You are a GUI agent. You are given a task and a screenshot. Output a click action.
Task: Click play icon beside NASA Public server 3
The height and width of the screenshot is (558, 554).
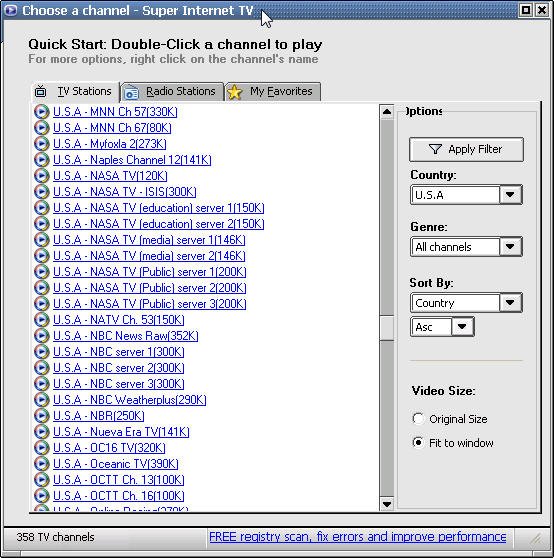(41, 304)
